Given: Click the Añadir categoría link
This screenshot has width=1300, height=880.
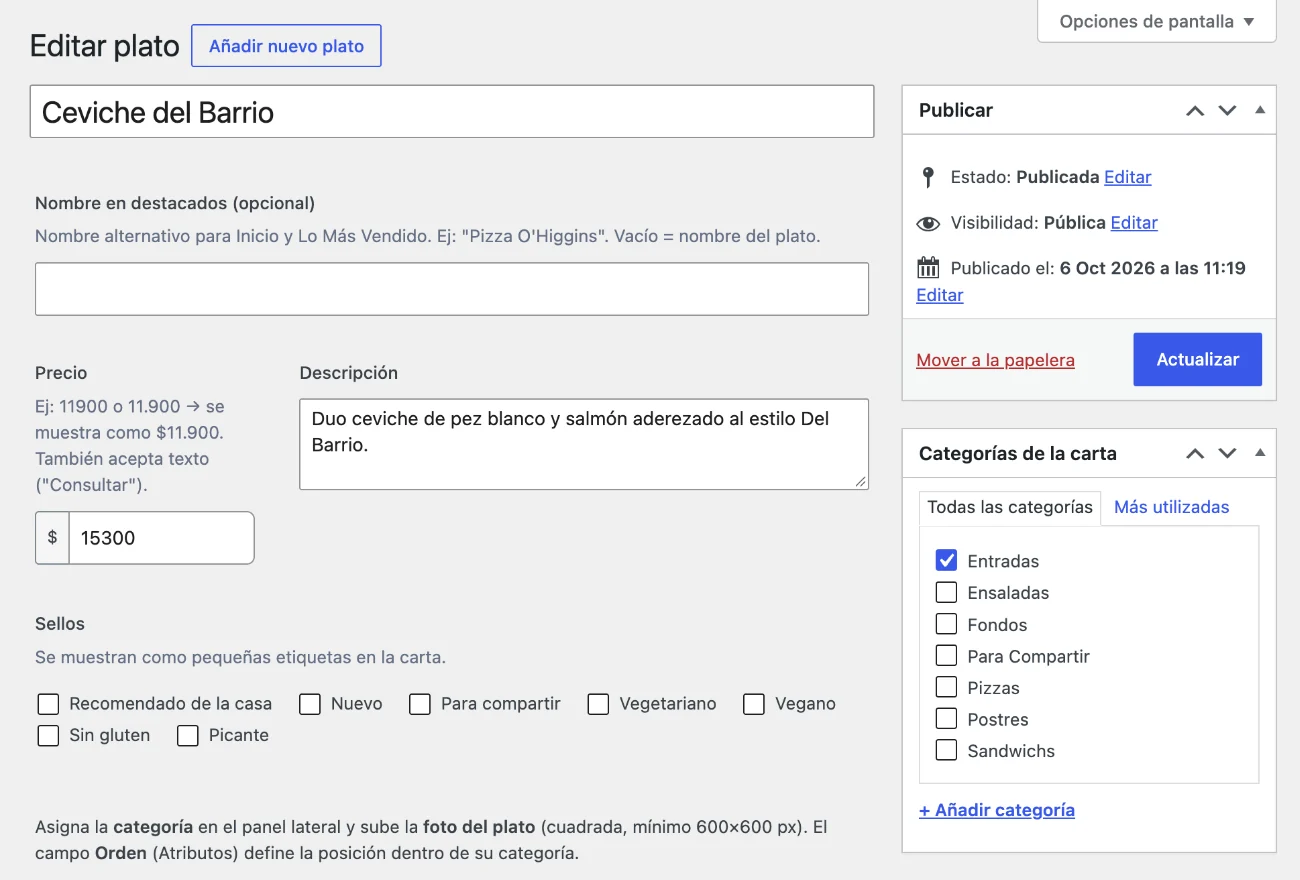Looking at the screenshot, I should 997,810.
